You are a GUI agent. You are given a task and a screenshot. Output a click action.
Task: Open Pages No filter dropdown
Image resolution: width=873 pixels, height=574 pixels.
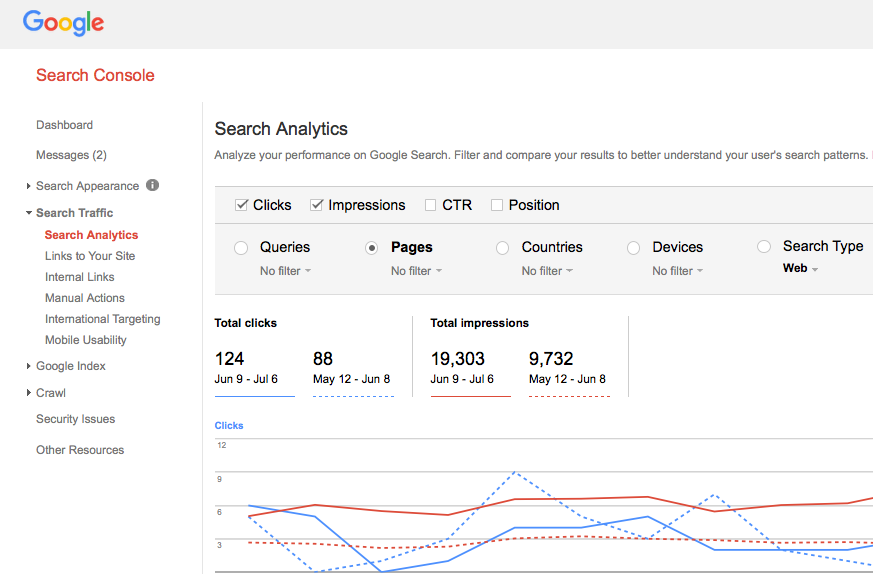(416, 271)
